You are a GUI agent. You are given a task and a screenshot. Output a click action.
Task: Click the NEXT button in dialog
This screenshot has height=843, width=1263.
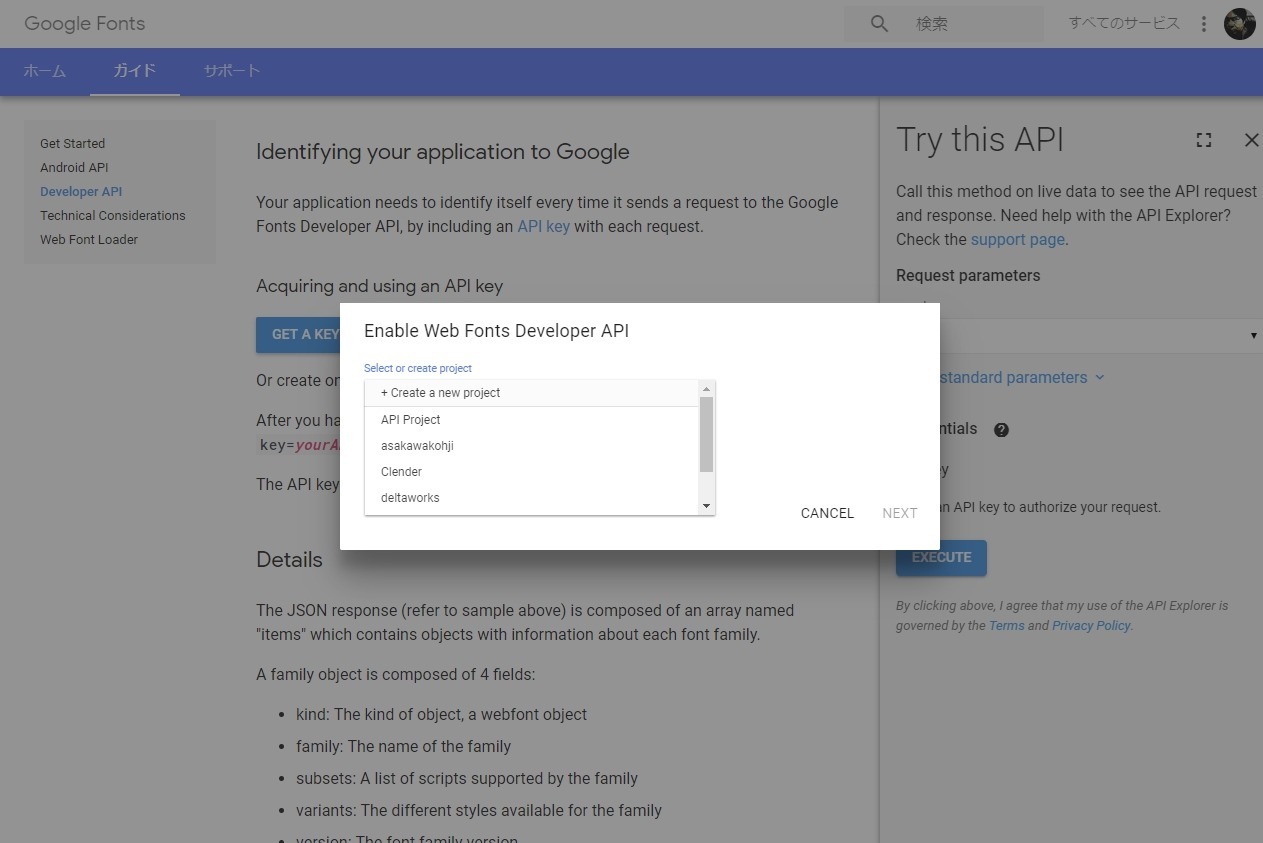point(900,513)
